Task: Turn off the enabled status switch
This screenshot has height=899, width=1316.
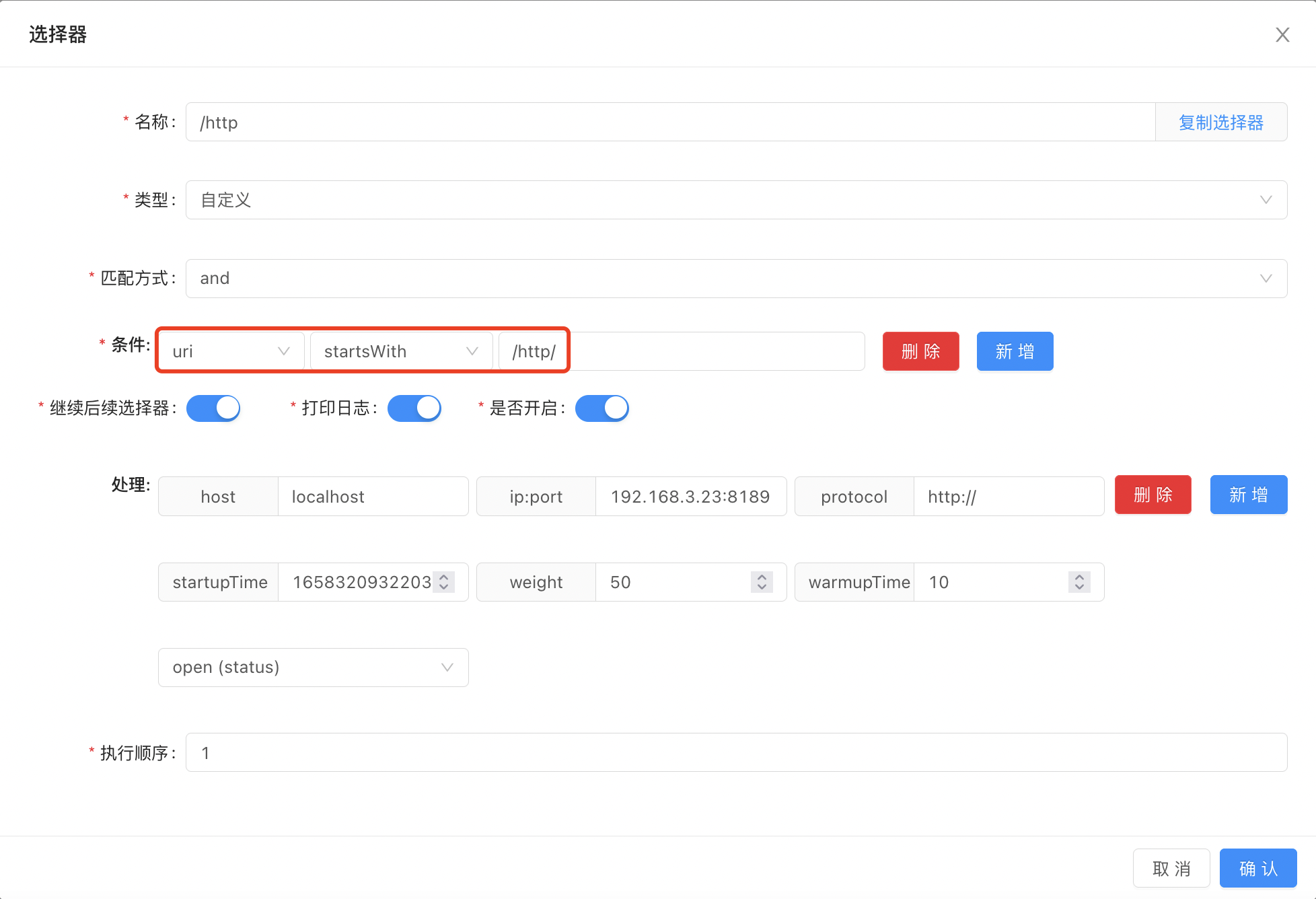Action: (x=602, y=408)
